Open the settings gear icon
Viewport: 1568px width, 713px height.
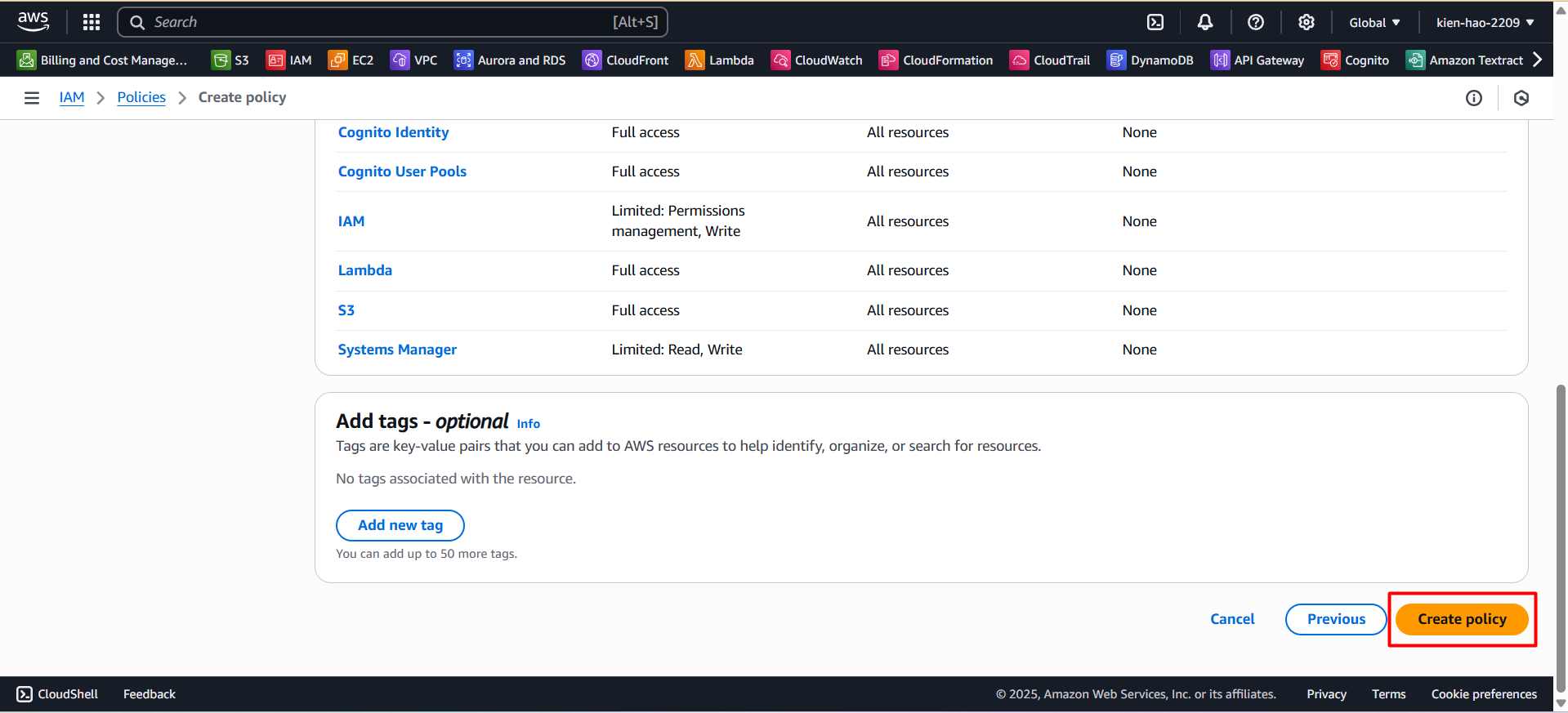1307,22
